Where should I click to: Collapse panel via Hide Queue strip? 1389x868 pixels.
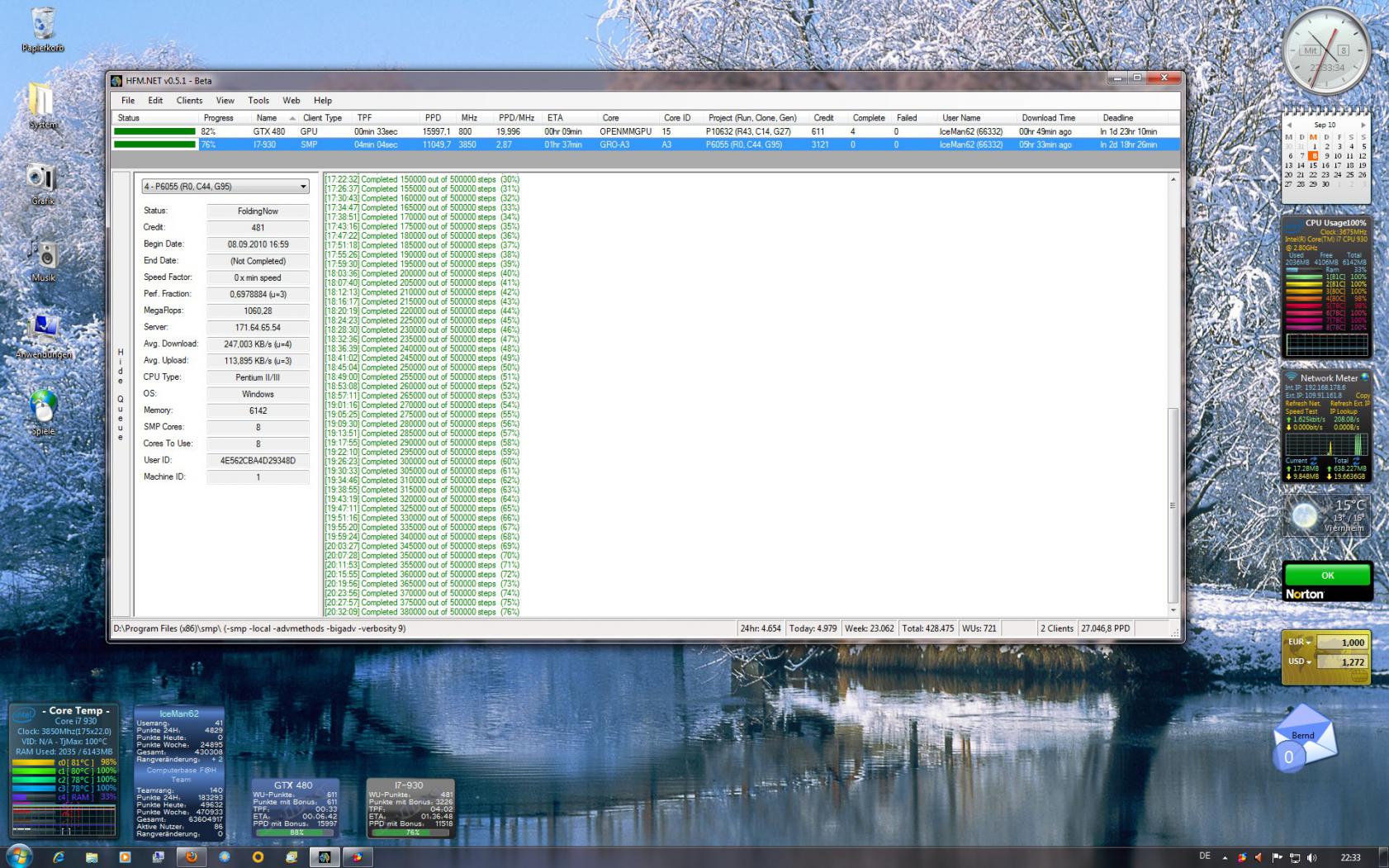[x=121, y=394]
